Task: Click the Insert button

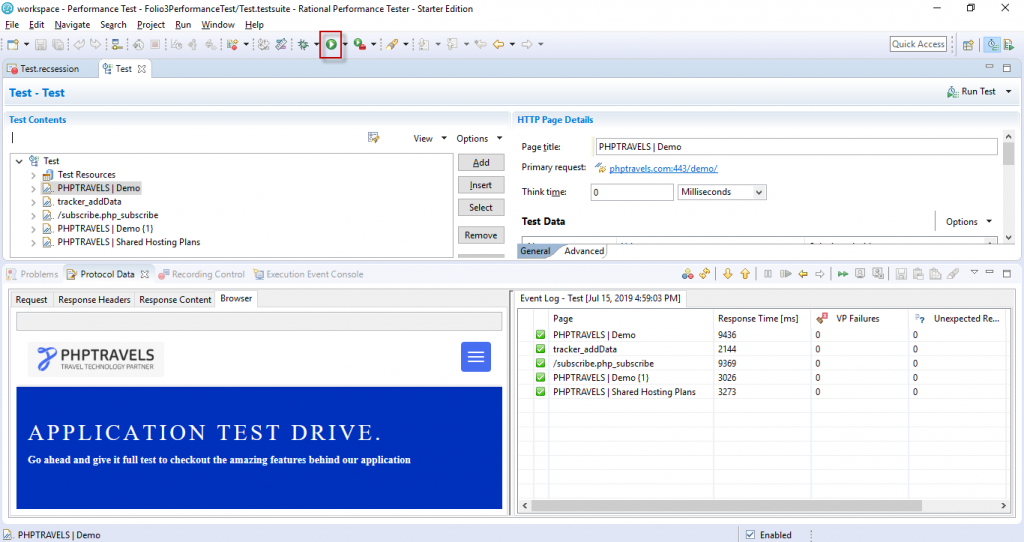Action: click(x=481, y=185)
